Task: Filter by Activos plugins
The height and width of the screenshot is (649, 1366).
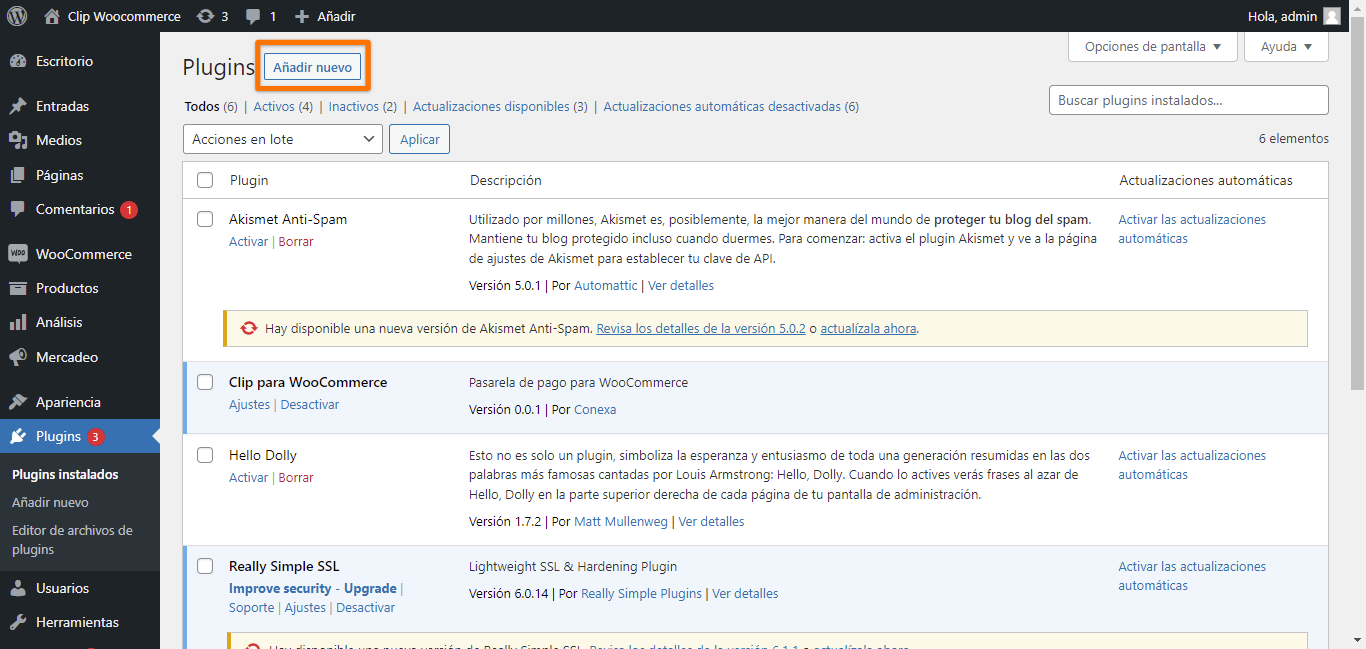Action: click(273, 106)
